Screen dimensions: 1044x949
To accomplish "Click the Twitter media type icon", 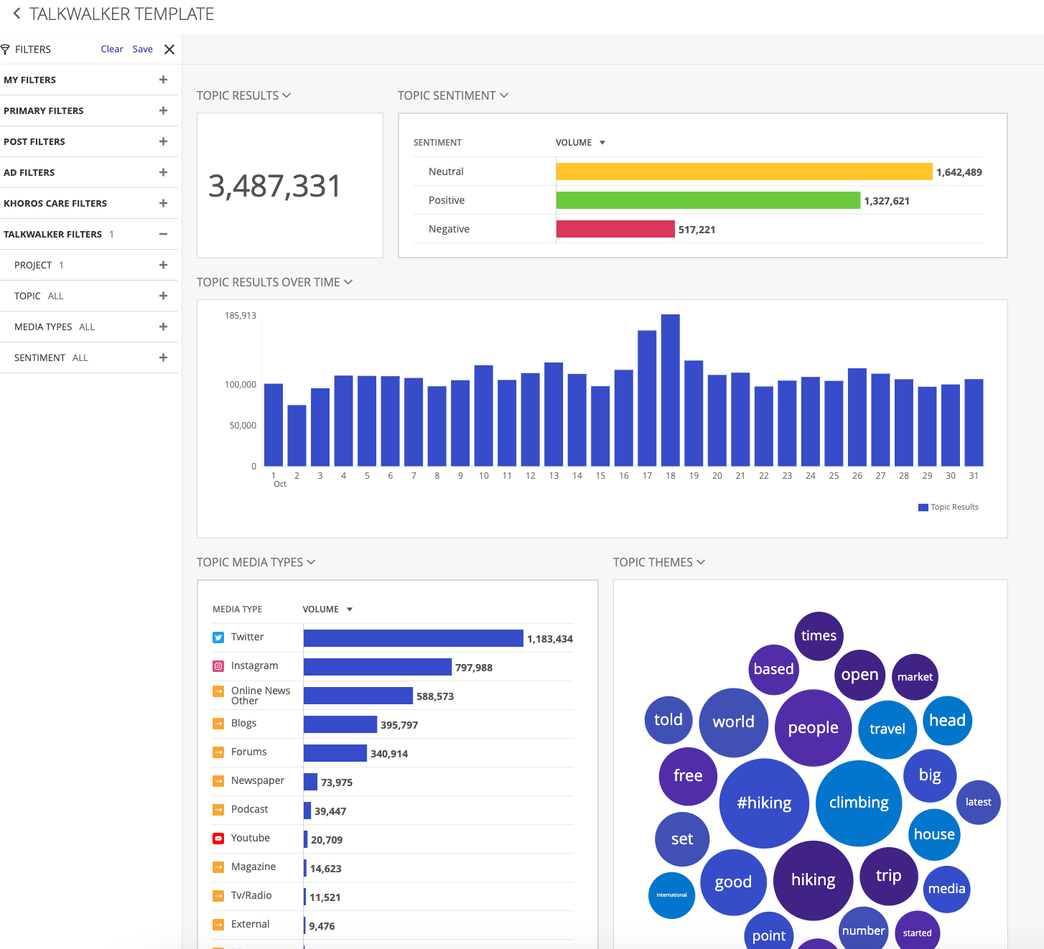I will tap(218, 637).
